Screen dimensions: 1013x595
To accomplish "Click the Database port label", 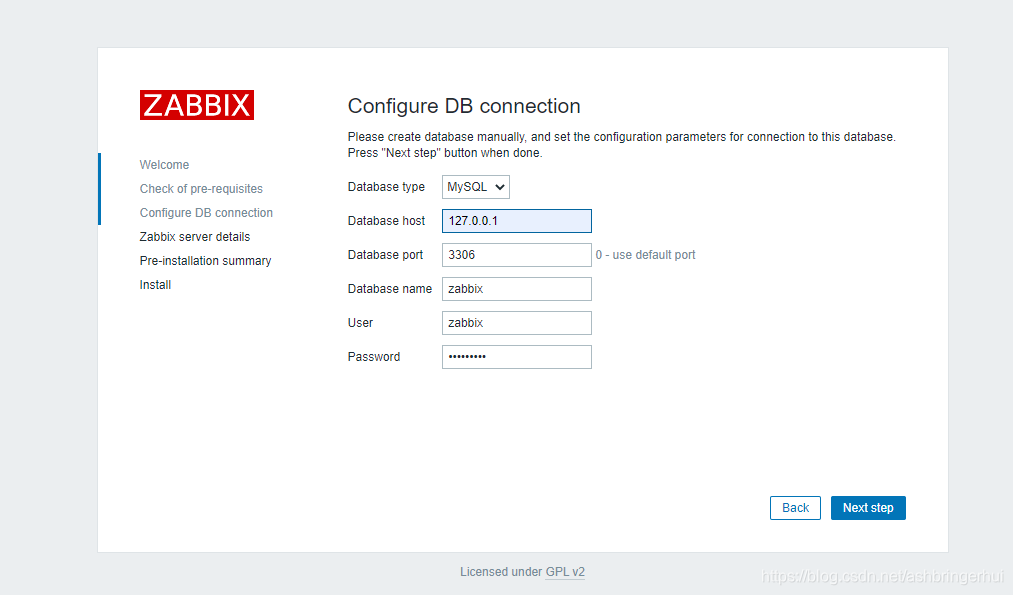I will click(385, 255).
